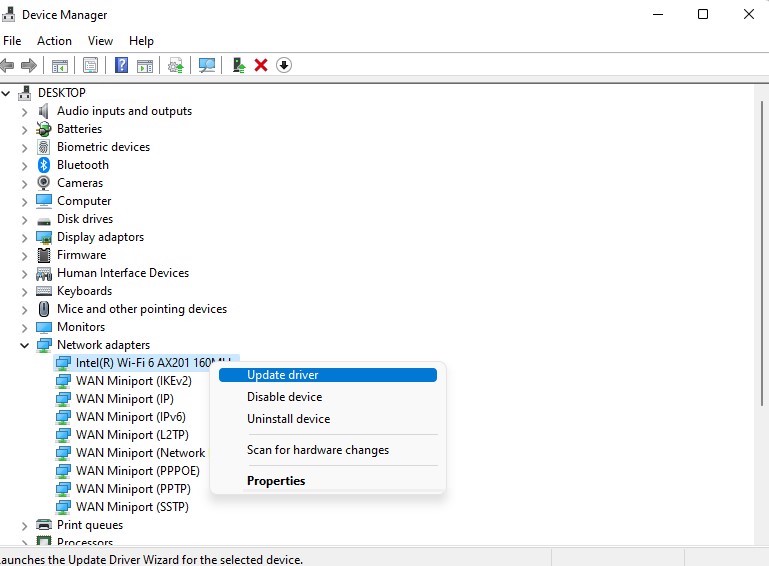Click the Properties sheet toolbar icon
Image resolution: width=769 pixels, height=566 pixels.
[x=91, y=65]
